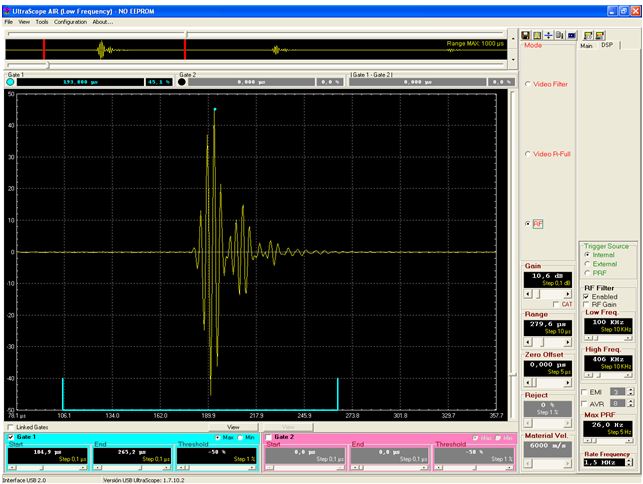Screen dimensions: 643x484
Task: Open the Rate Frequency dropdown
Action: (630, 462)
